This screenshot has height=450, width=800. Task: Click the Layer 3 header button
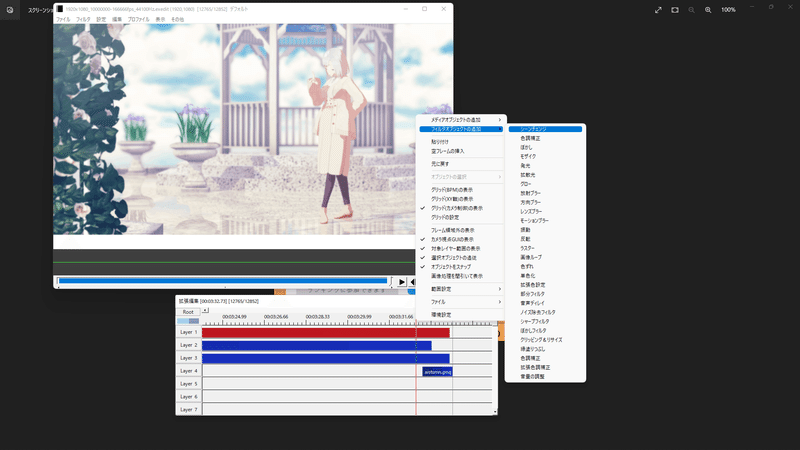[188, 358]
